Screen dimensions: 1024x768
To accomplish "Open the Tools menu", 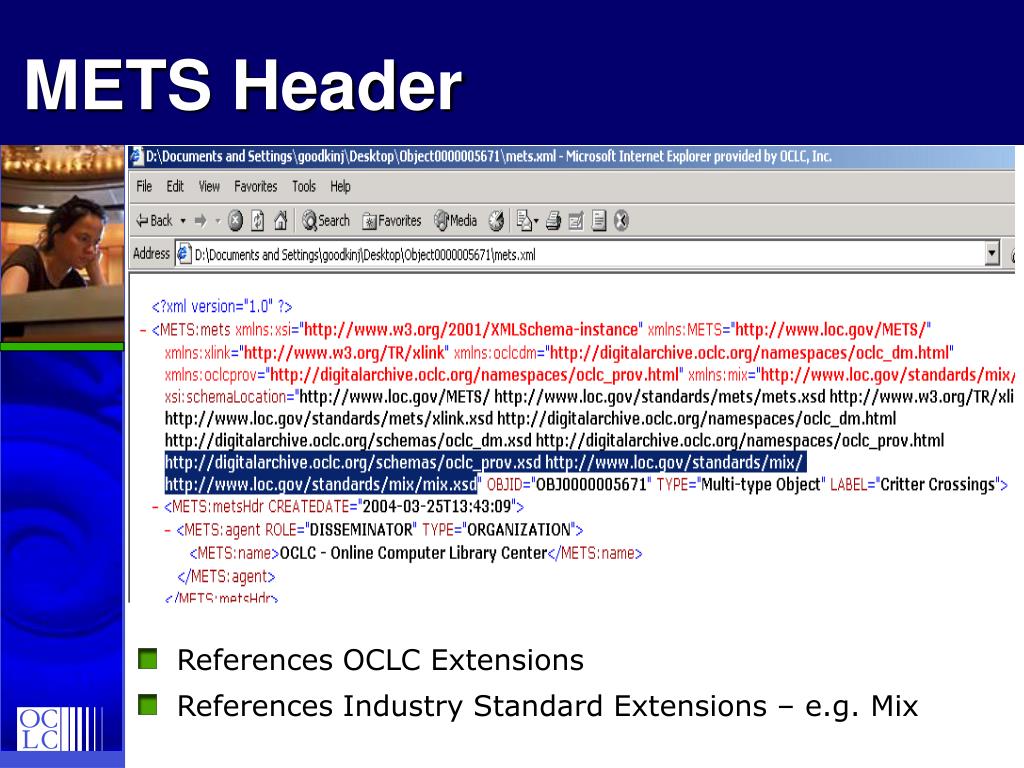I will (x=304, y=187).
